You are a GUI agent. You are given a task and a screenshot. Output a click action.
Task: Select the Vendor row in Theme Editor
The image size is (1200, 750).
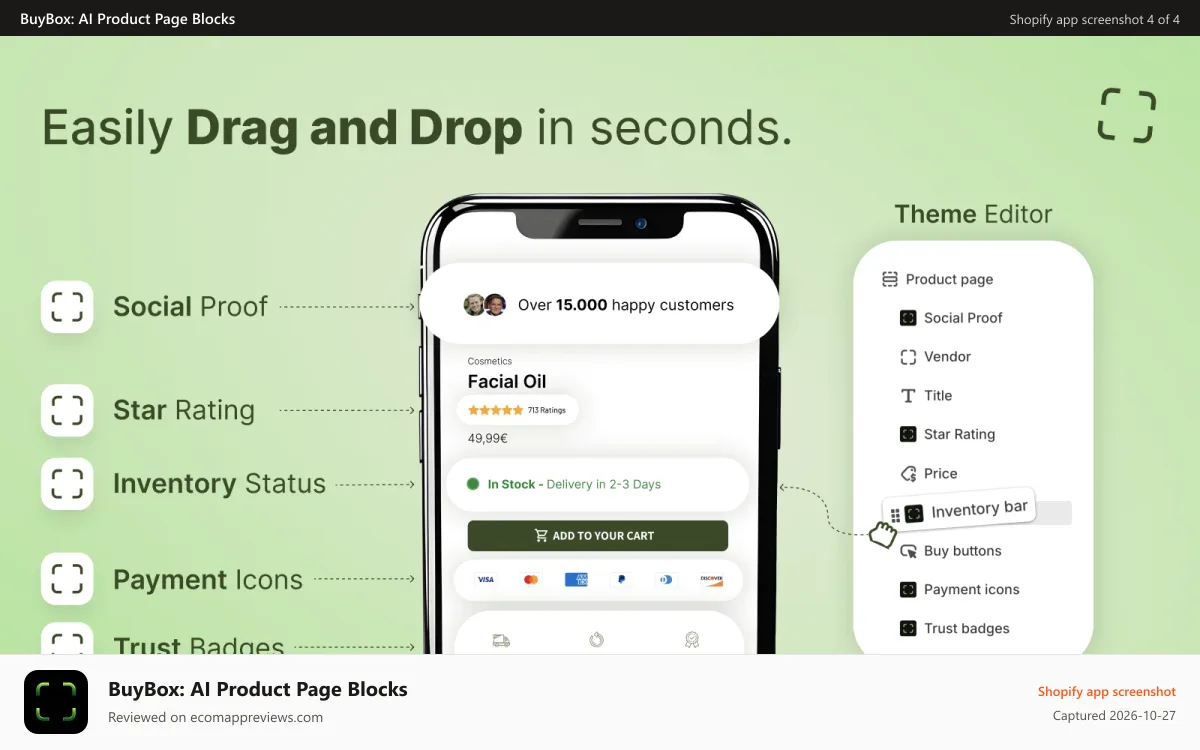pyautogui.click(x=936, y=357)
